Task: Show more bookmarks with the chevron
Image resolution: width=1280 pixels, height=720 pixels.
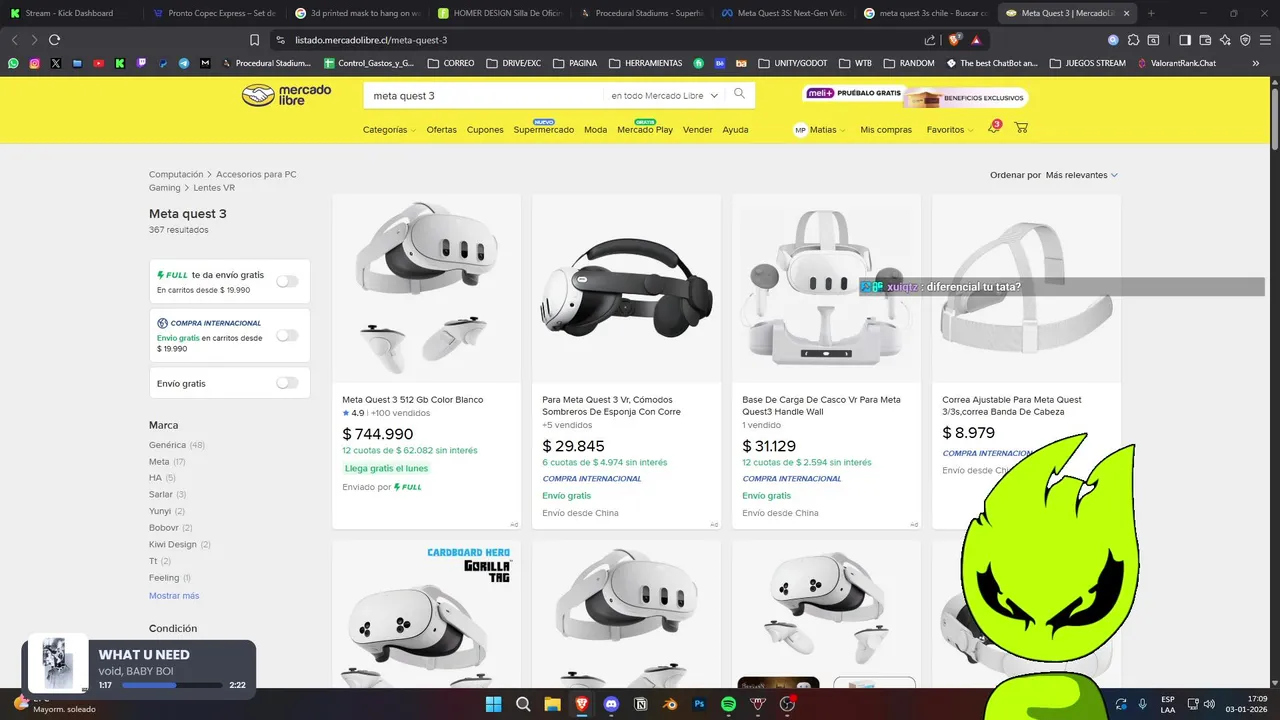Action: [x=1255, y=63]
